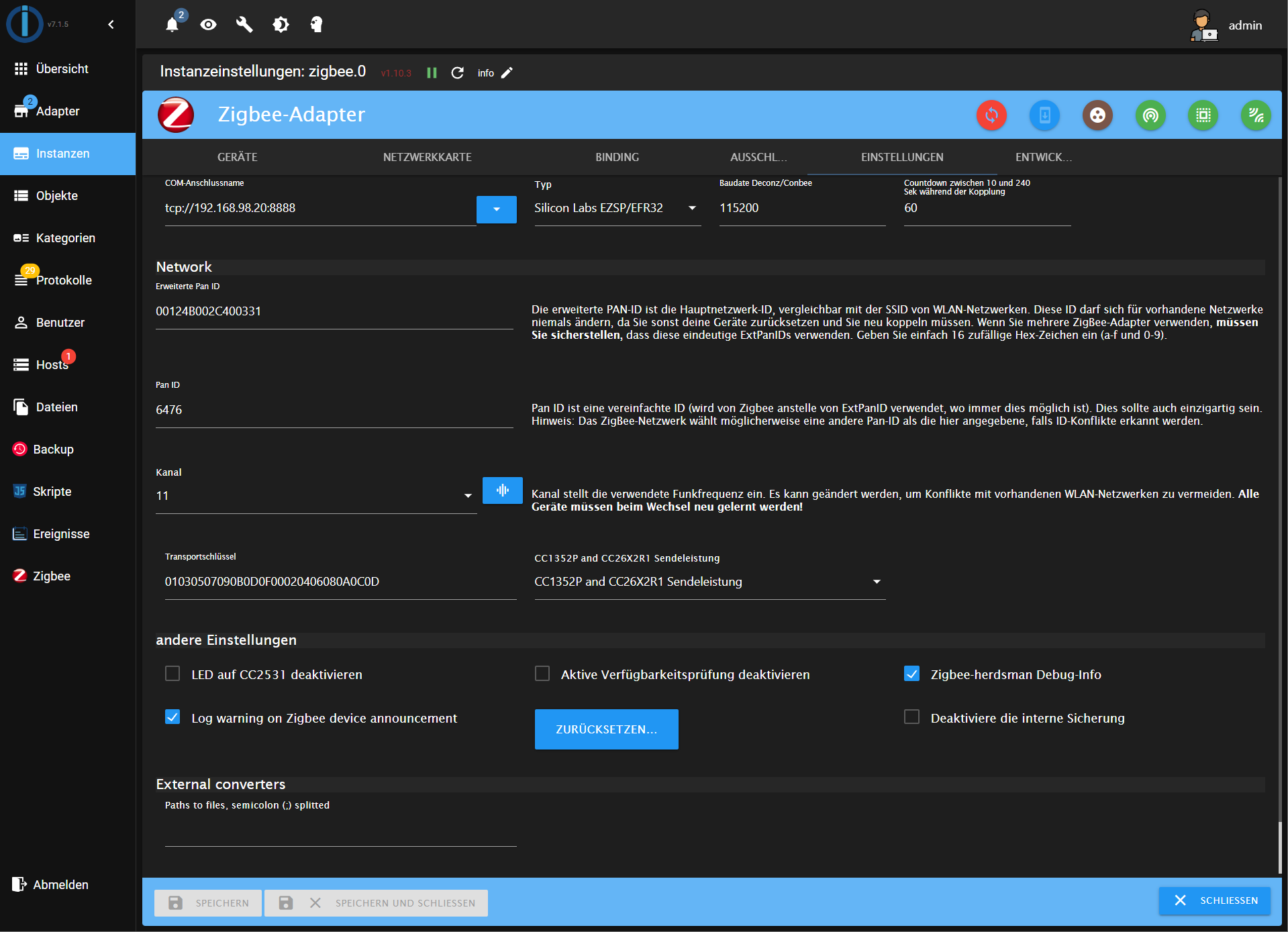Image resolution: width=1288 pixels, height=932 pixels.
Task: Click the expert mode head icon
Action: click(x=316, y=25)
